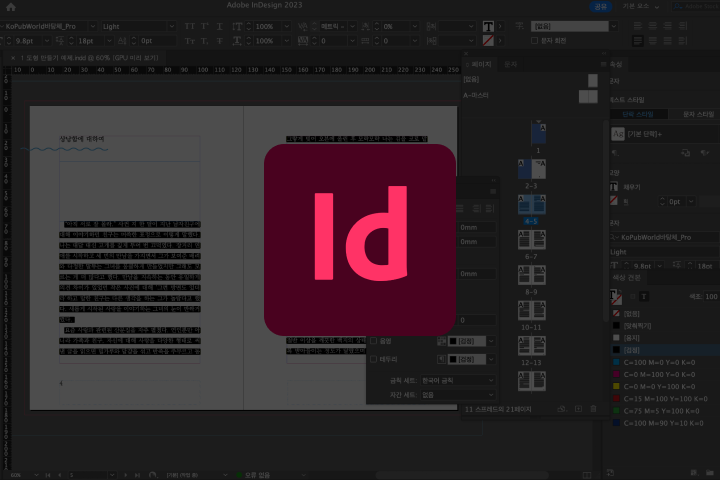
Task: Switch to 단락 스타일 tab in Properties
Action: point(638,114)
